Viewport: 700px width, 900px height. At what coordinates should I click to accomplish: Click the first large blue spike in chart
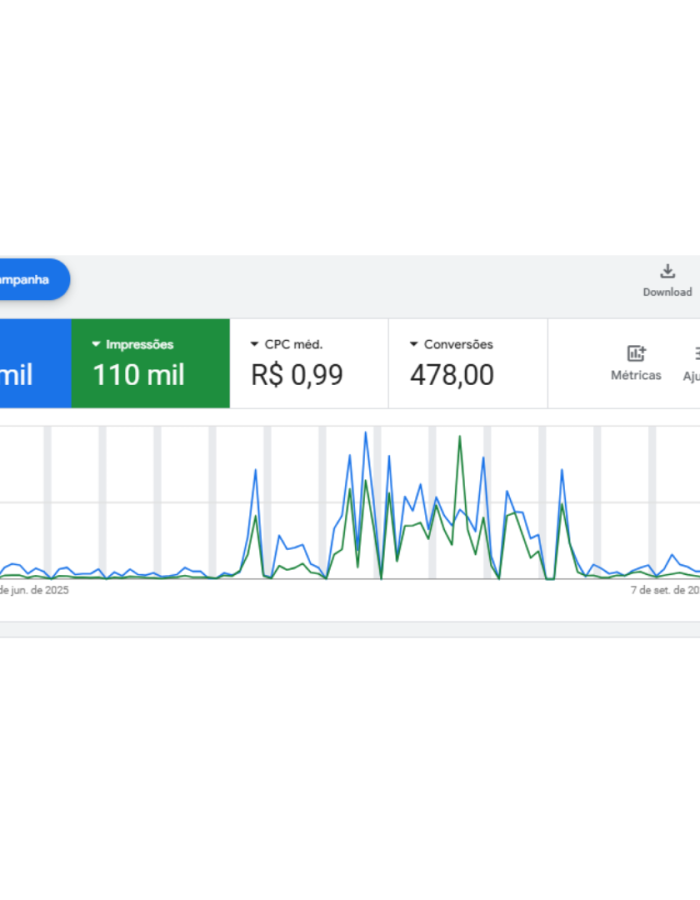pos(256,470)
